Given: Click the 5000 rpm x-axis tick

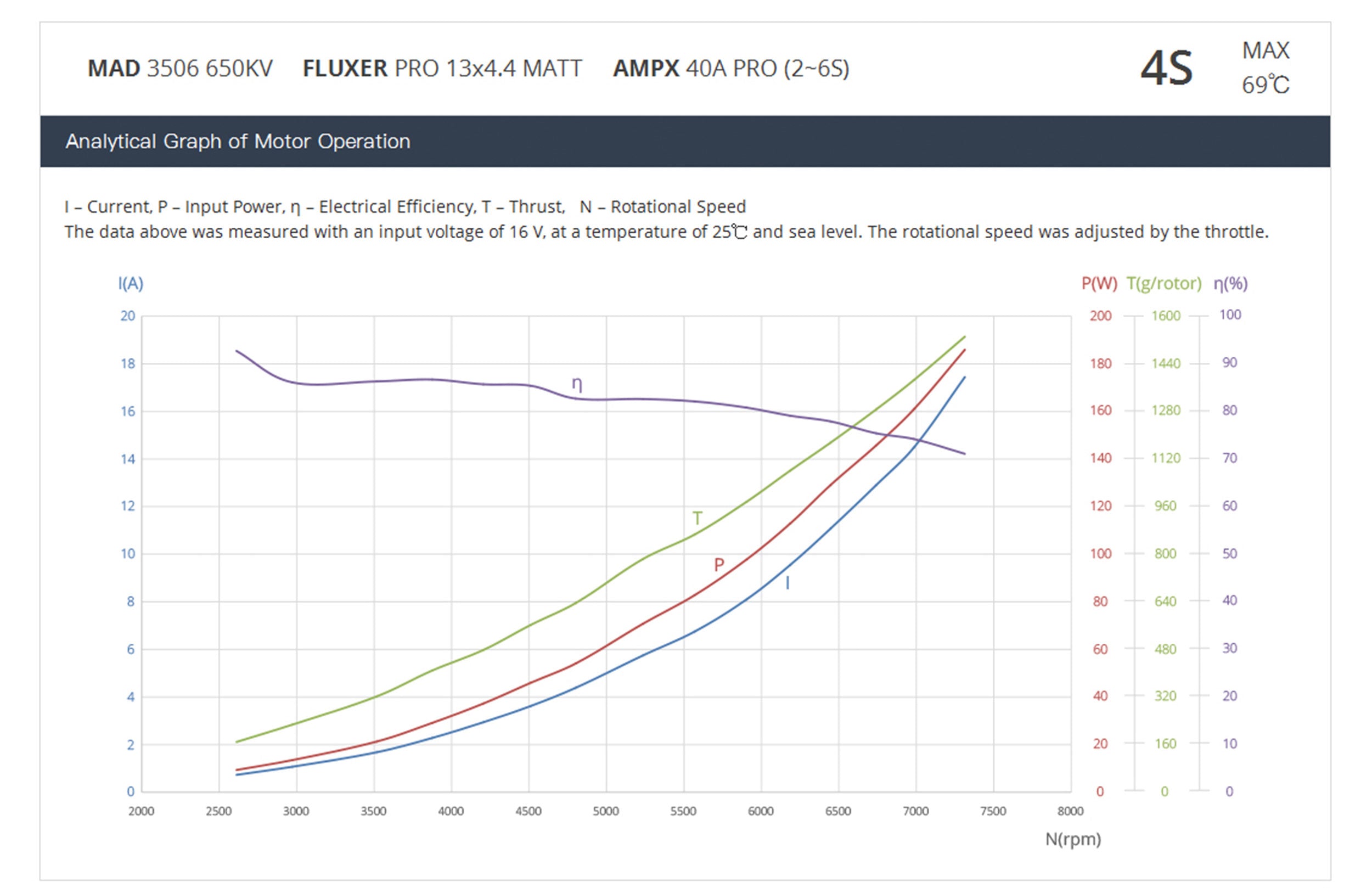Looking at the screenshot, I should (x=606, y=811).
